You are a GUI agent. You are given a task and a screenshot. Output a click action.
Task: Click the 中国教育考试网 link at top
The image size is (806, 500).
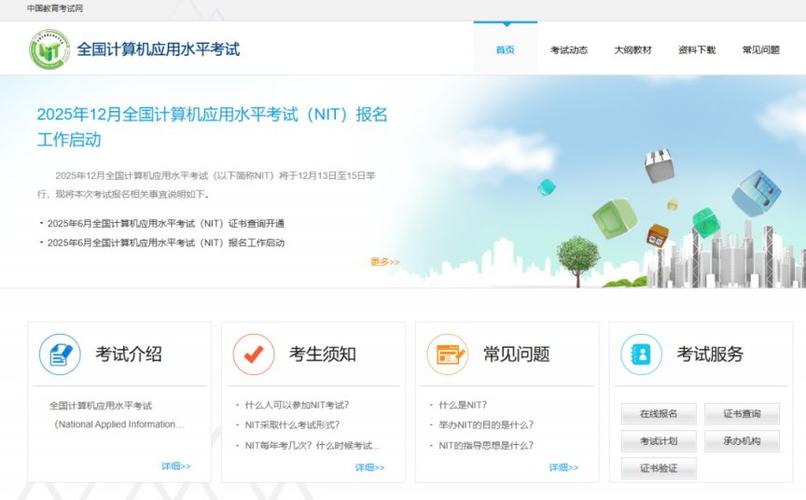point(55,8)
